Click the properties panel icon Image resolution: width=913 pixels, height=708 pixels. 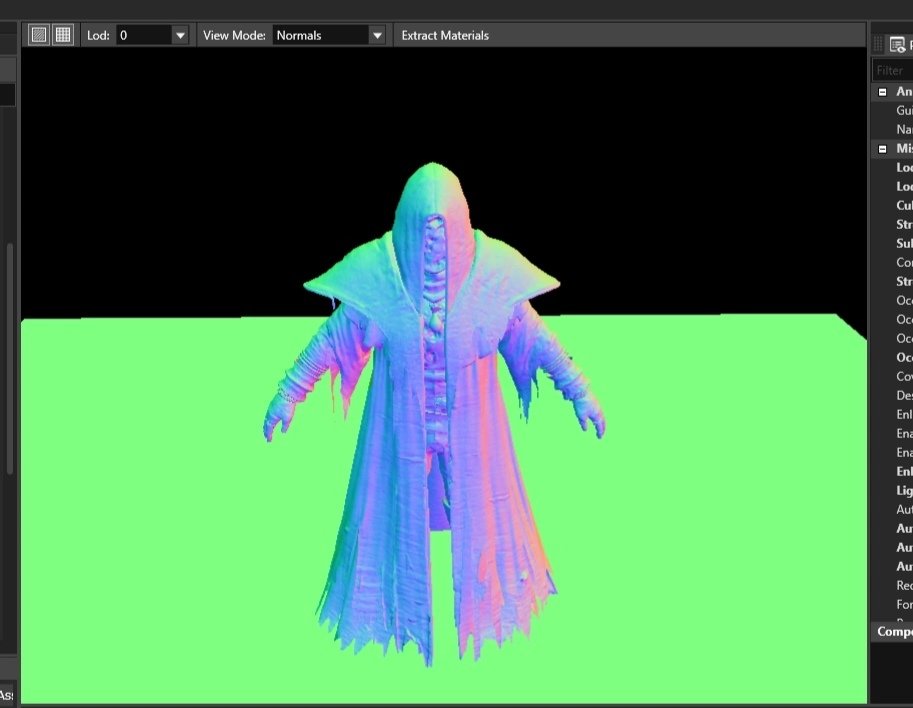(898, 44)
